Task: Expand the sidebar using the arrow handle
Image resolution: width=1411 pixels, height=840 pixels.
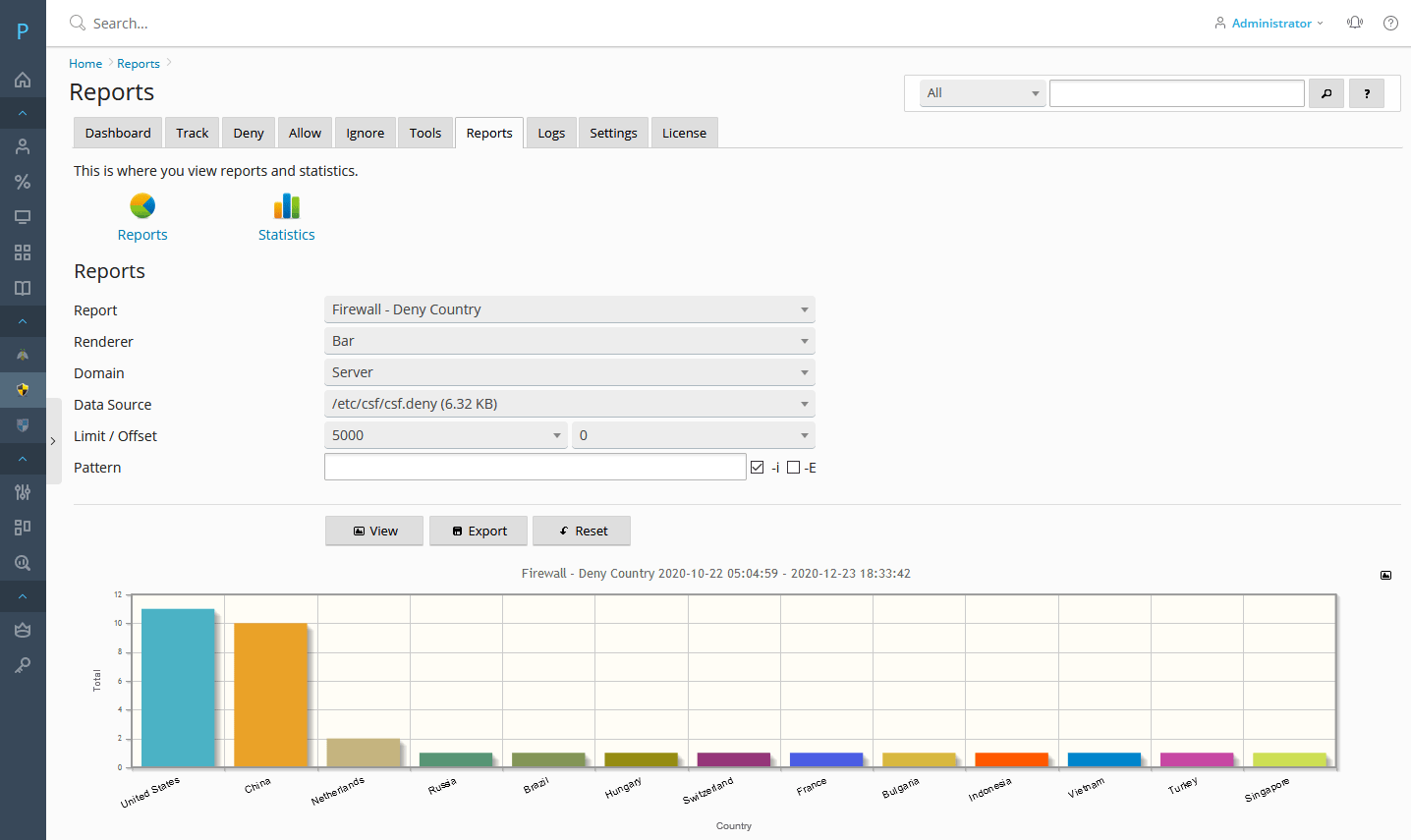Action: pos(53,441)
